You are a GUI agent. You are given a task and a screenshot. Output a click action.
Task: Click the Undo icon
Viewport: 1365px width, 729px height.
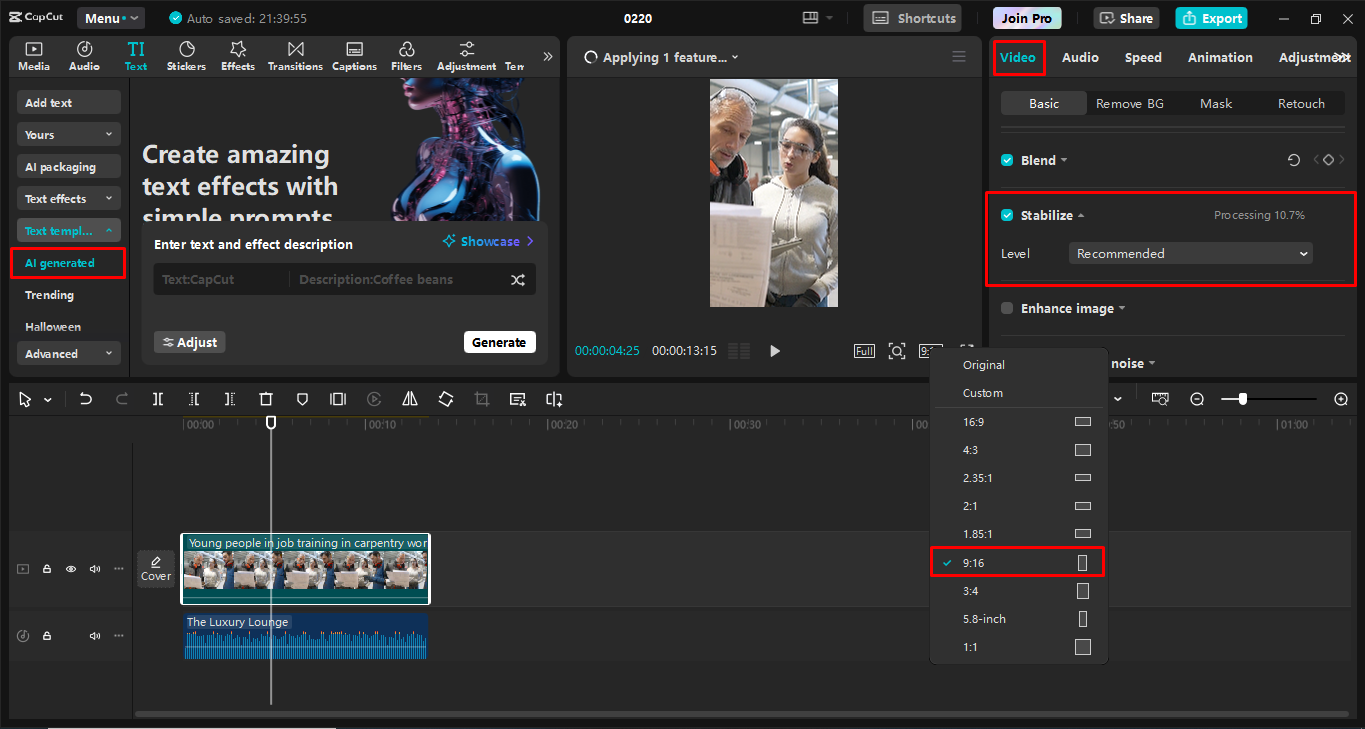pyautogui.click(x=85, y=398)
